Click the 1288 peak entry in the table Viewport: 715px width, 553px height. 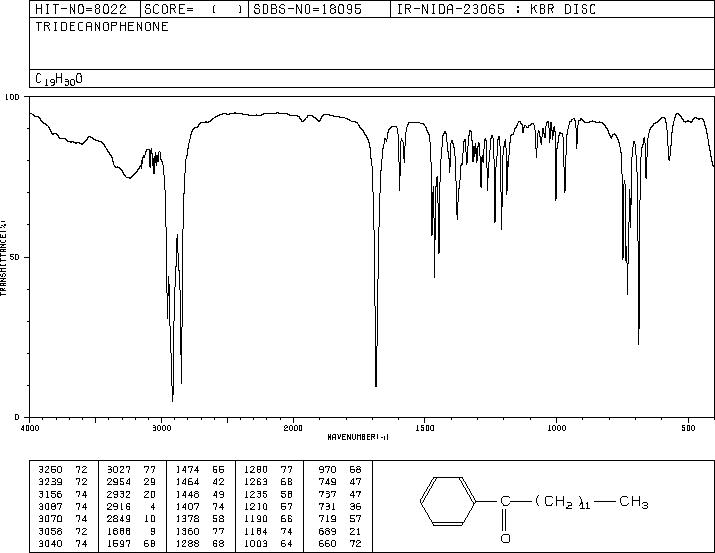pos(200,544)
